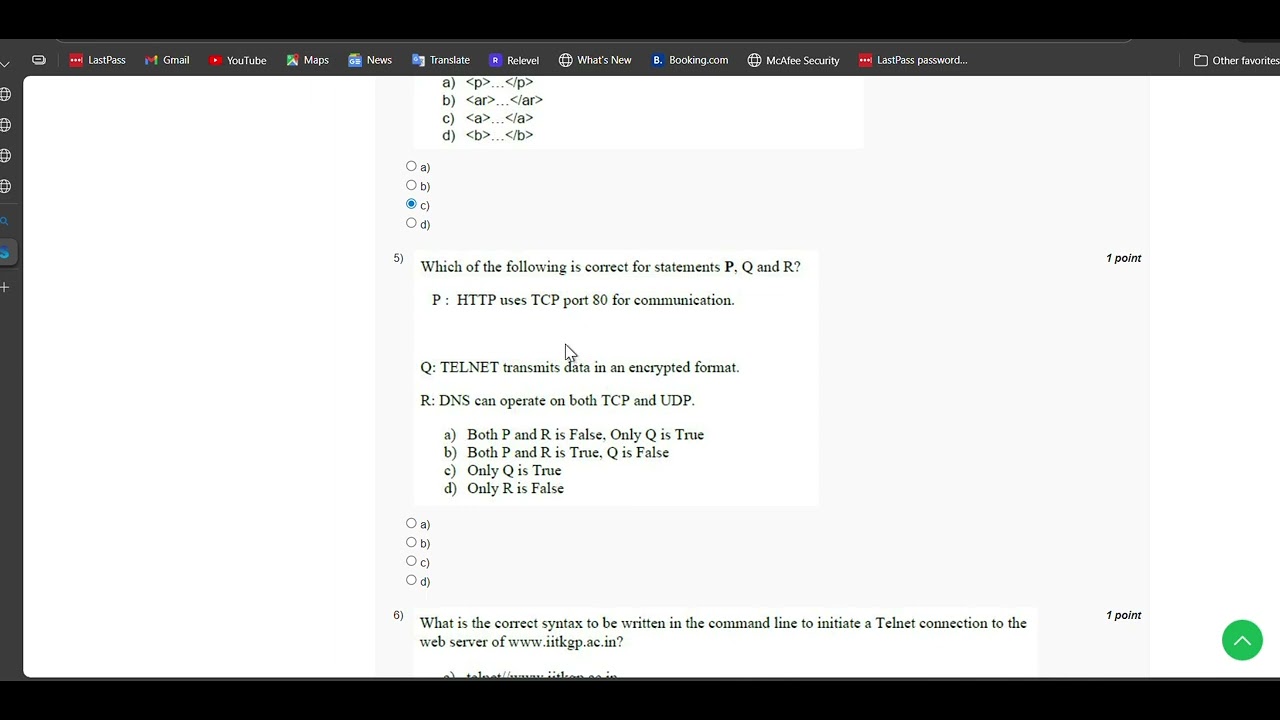Select option a) for the HTML tag question
The width and height of the screenshot is (1280, 720).
(x=411, y=166)
